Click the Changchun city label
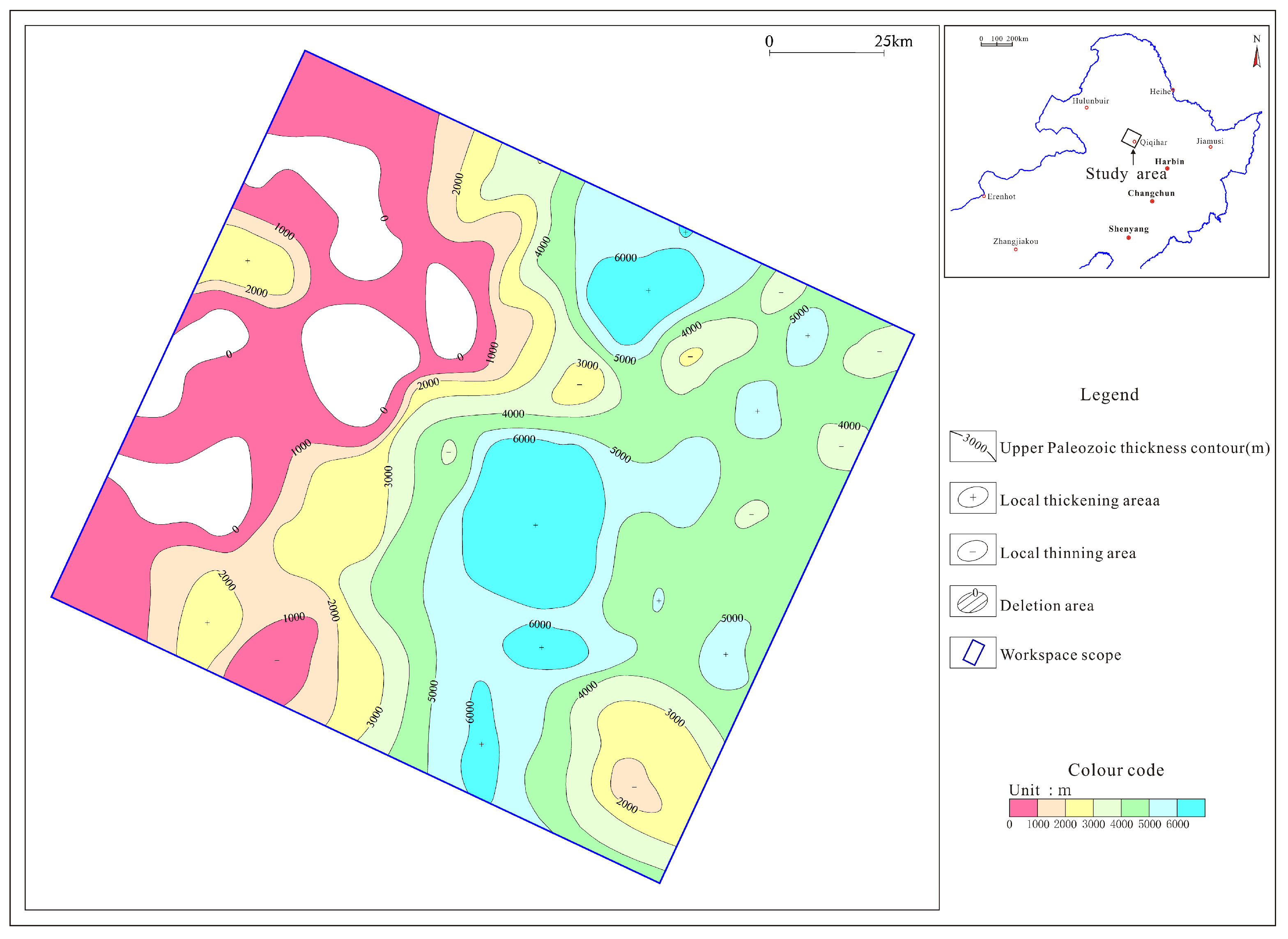The height and width of the screenshot is (939, 1288). (1151, 193)
